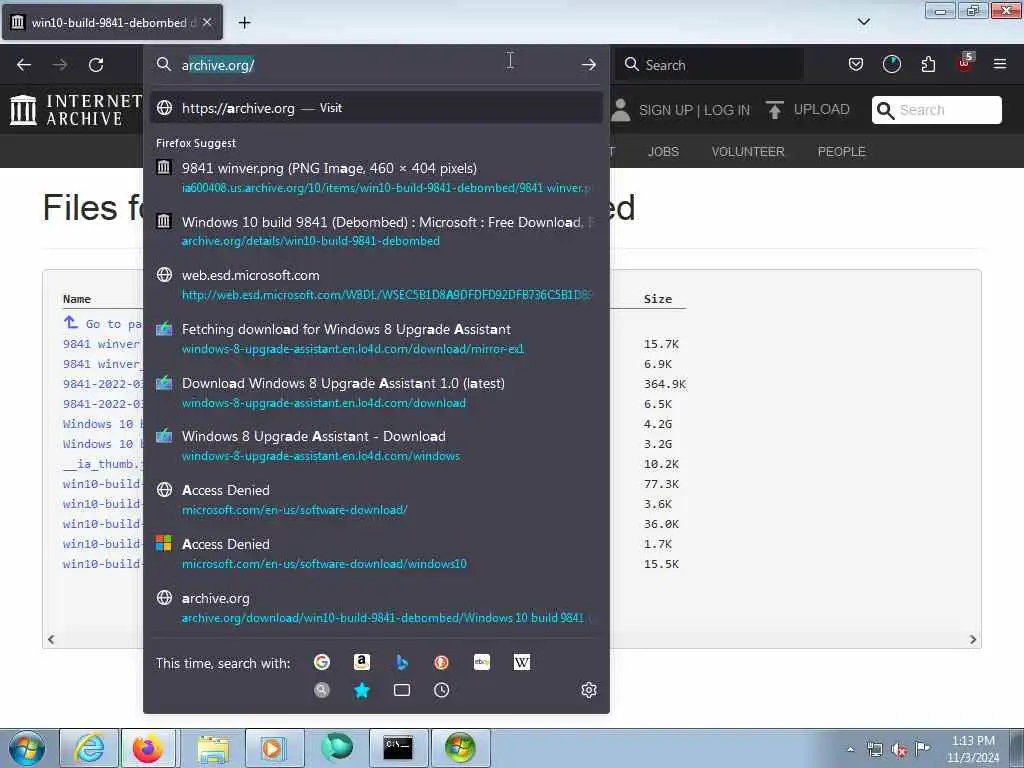Click the Go arrow in the address bar
1024x768 pixels.
coord(588,65)
